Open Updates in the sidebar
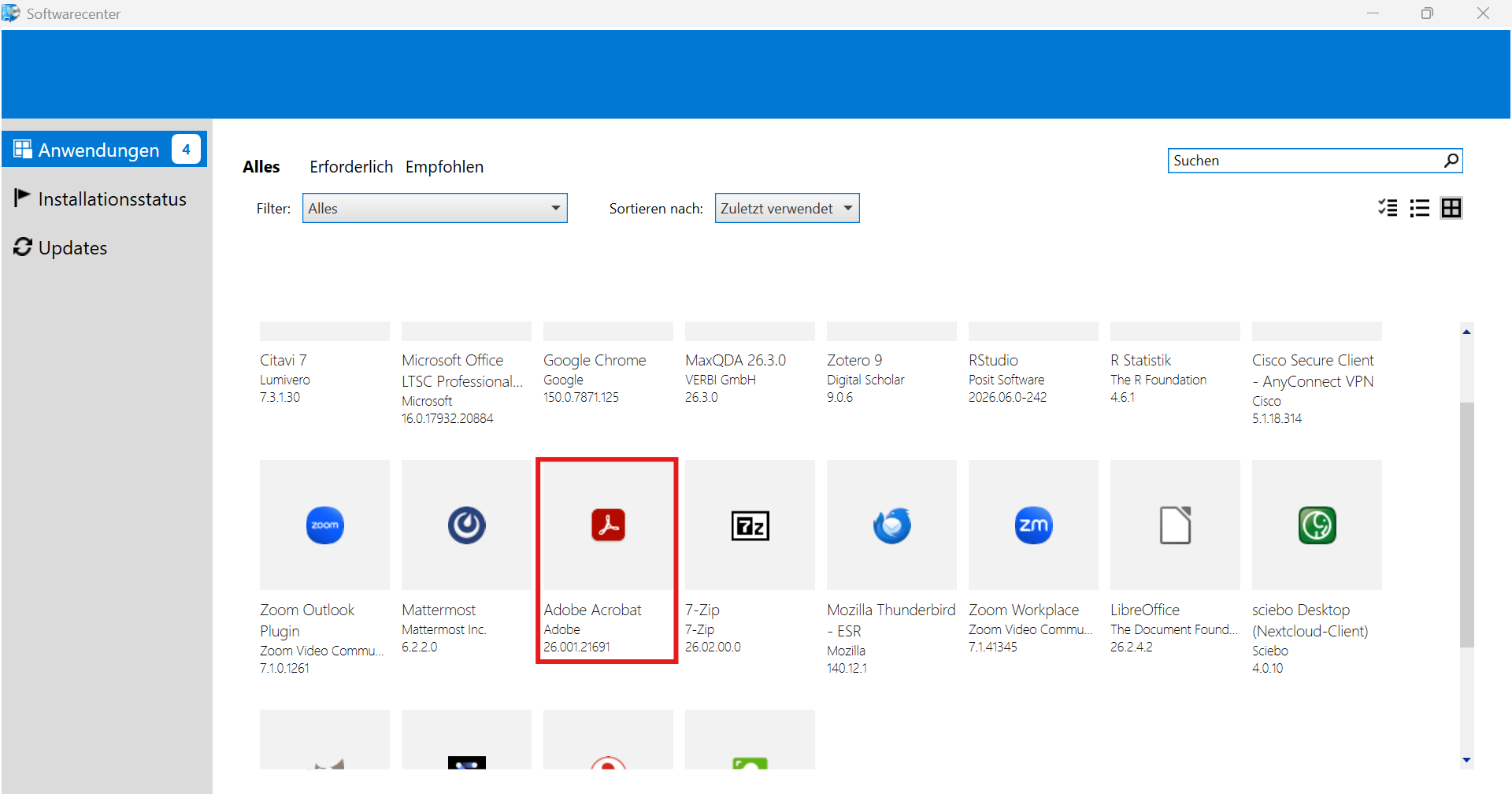 pyautogui.click(x=105, y=247)
